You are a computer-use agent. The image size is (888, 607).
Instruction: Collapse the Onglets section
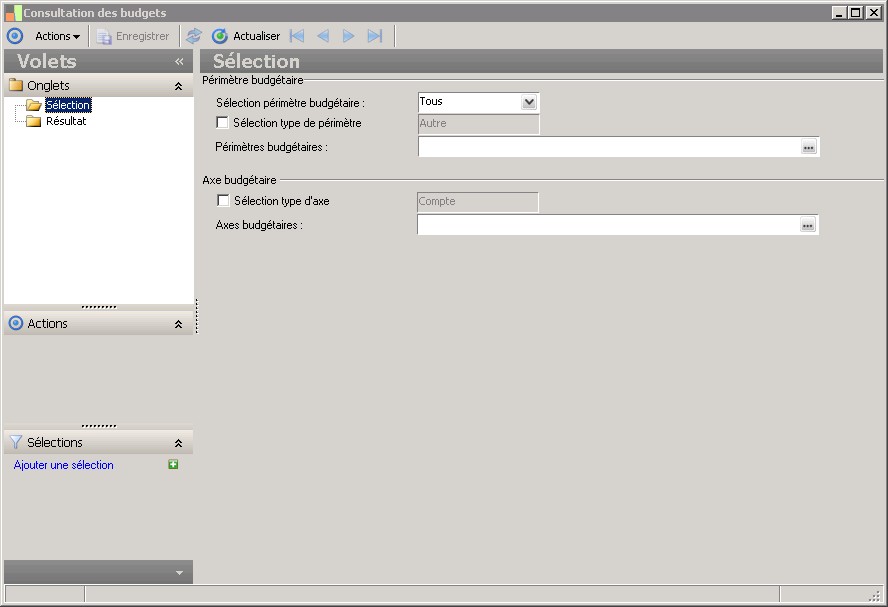tap(178, 86)
